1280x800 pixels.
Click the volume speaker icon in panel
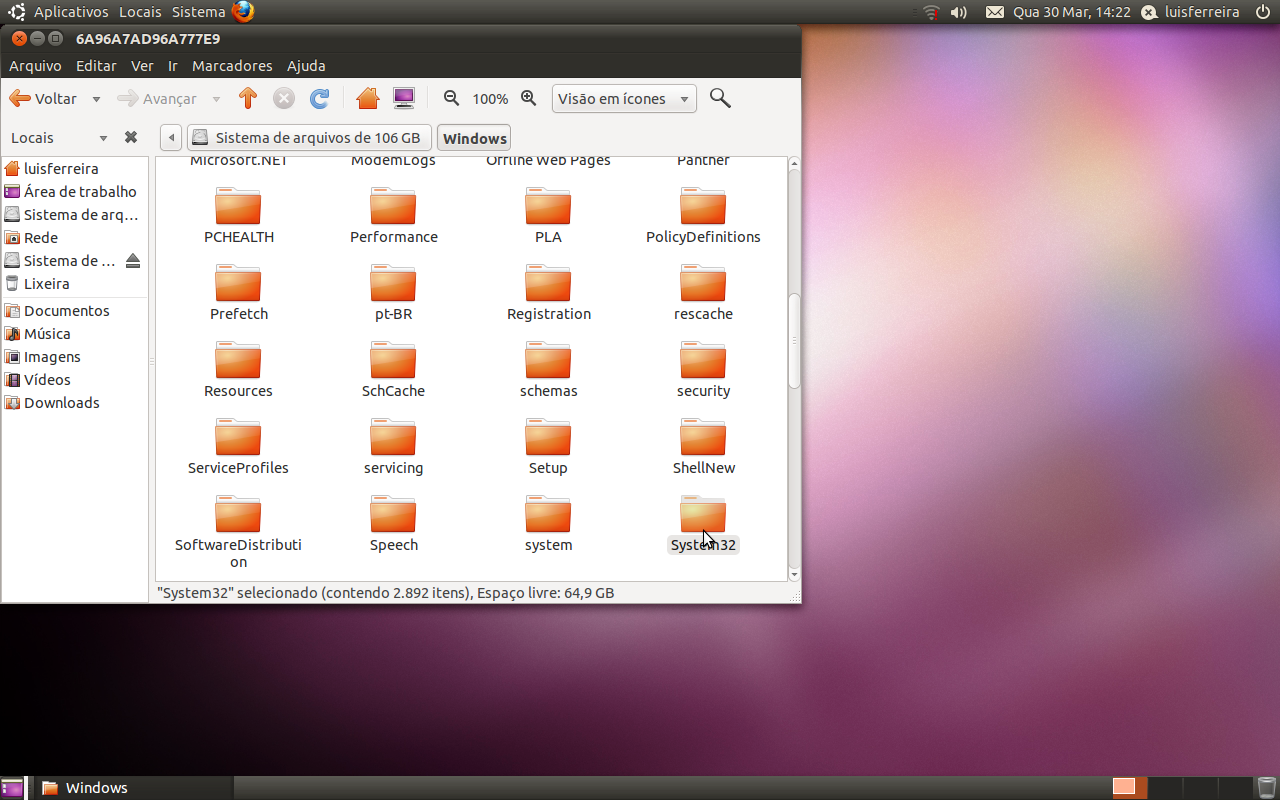click(958, 12)
